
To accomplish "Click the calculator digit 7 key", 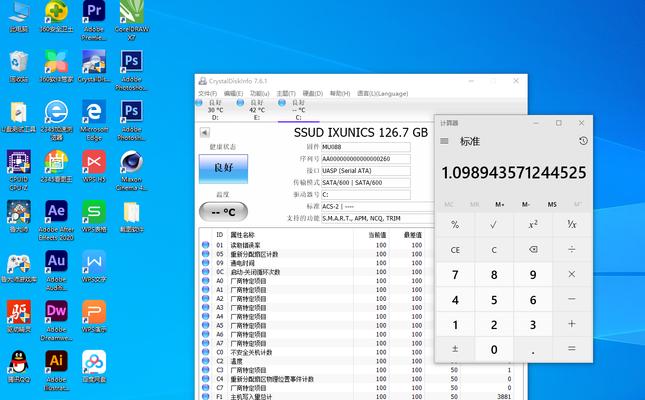I will pyautogui.click(x=455, y=274).
